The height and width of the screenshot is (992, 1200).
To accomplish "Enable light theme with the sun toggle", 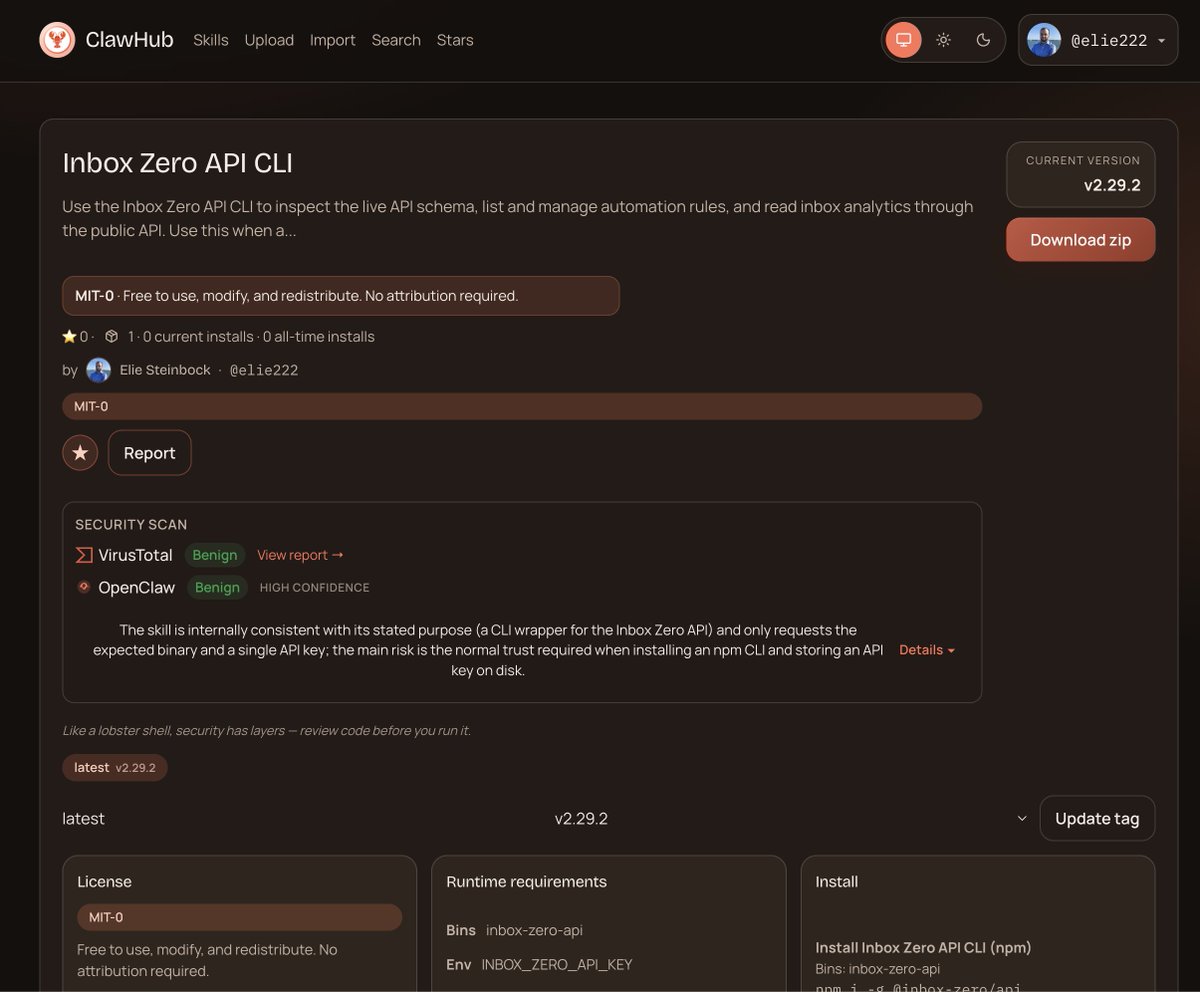I will [942, 40].
